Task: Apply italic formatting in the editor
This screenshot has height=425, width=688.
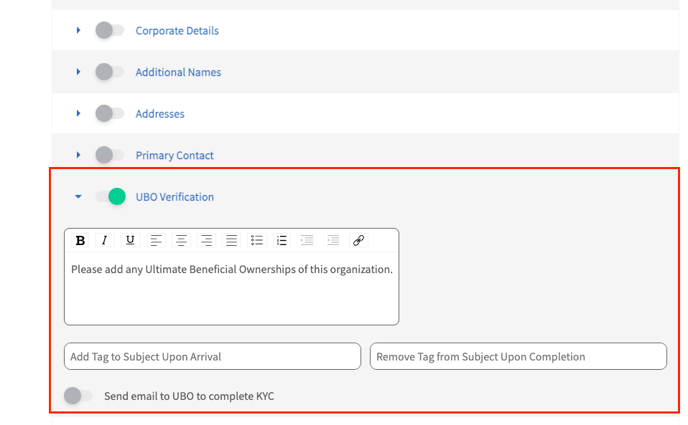Action: point(104,240)
